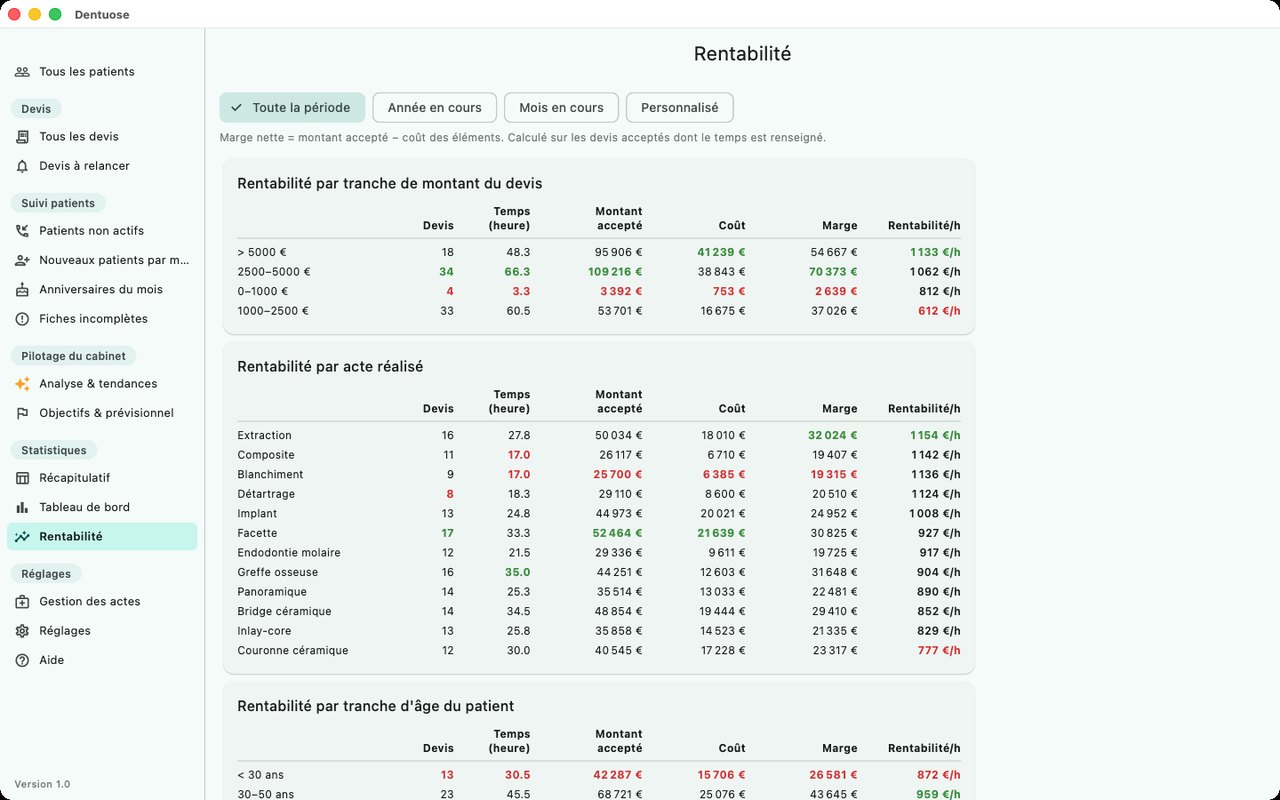Image resolution: width=1280 pixels, height=800 pixels.
Task: Click the Implant row label
Action: pos(257,514)
